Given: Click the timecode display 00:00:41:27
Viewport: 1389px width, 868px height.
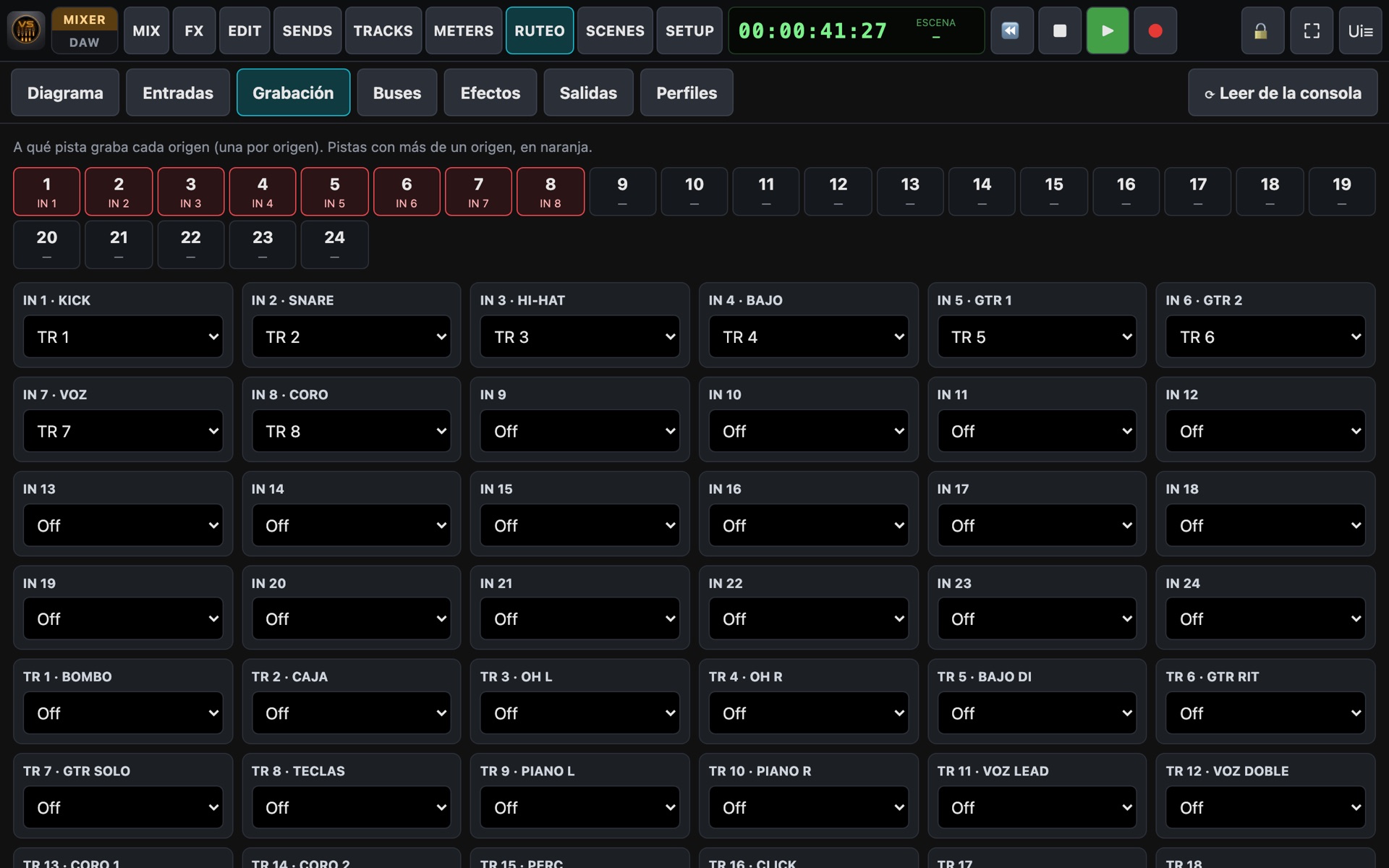Looking at the screenshot, I should [x=812, y=30].
